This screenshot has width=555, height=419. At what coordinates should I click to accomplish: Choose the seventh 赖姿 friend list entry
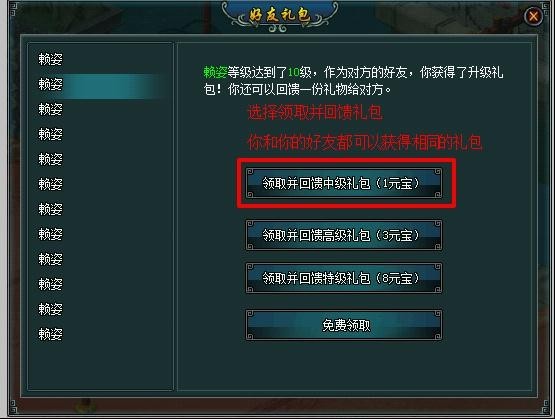click(x=50, y=209)
